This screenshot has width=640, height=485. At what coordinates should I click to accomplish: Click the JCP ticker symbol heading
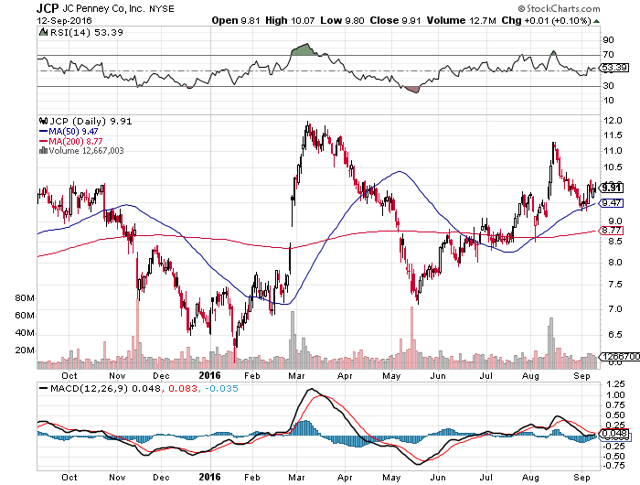pyautogui.click(x=47, y=8)
